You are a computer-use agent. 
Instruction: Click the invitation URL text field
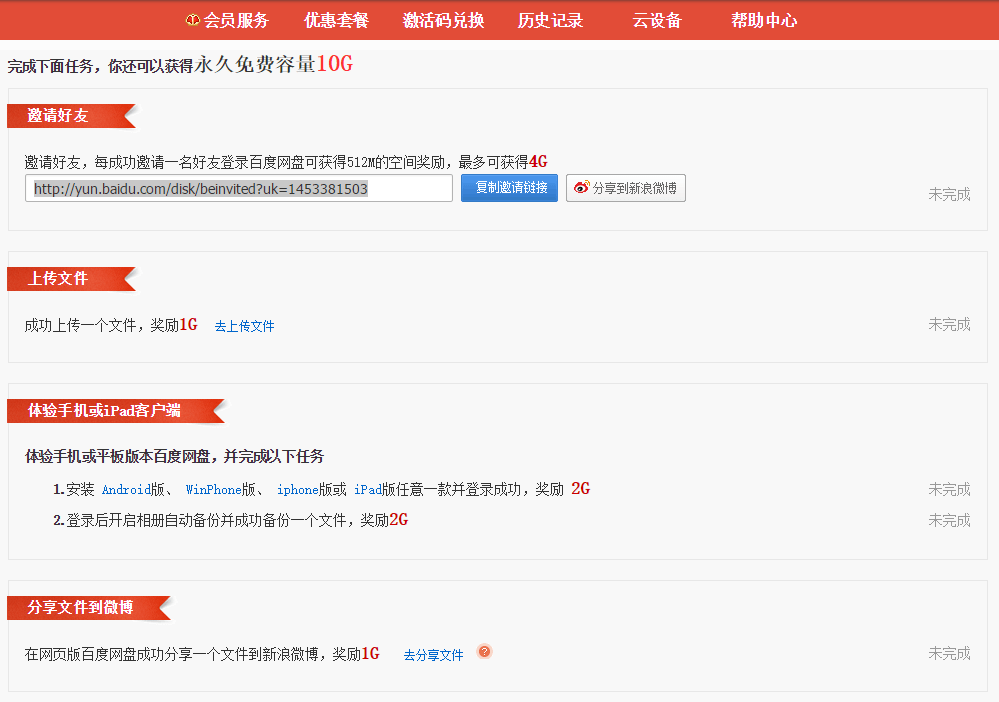coord(239,188)
